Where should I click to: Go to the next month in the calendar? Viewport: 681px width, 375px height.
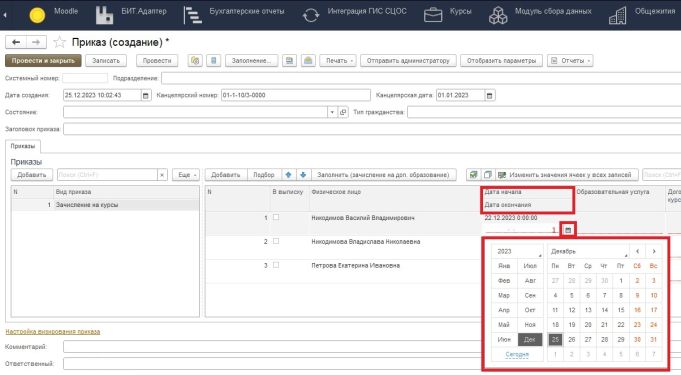[x=654, y=252]
